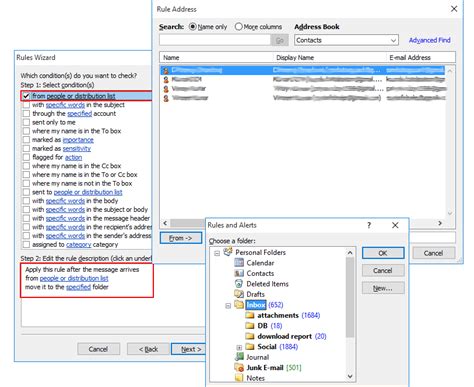
Task: Click OK in the Rules and Alerts dialog
Action: pos(383,253)
